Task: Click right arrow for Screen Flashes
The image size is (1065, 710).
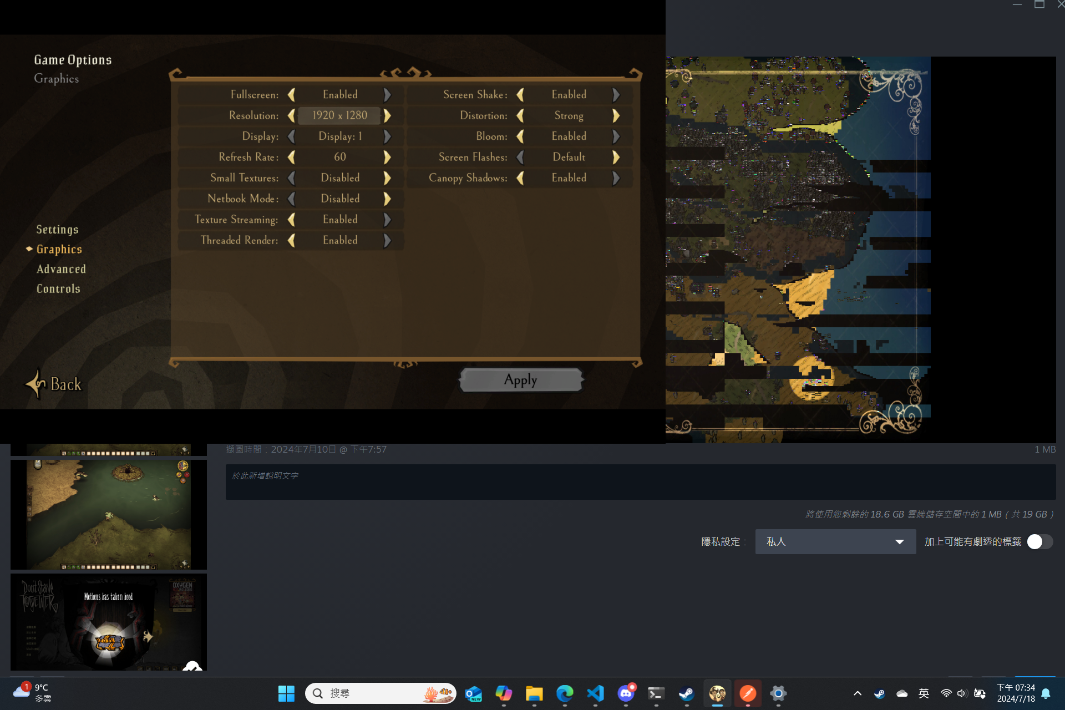Action: click(x=616, y=157)
